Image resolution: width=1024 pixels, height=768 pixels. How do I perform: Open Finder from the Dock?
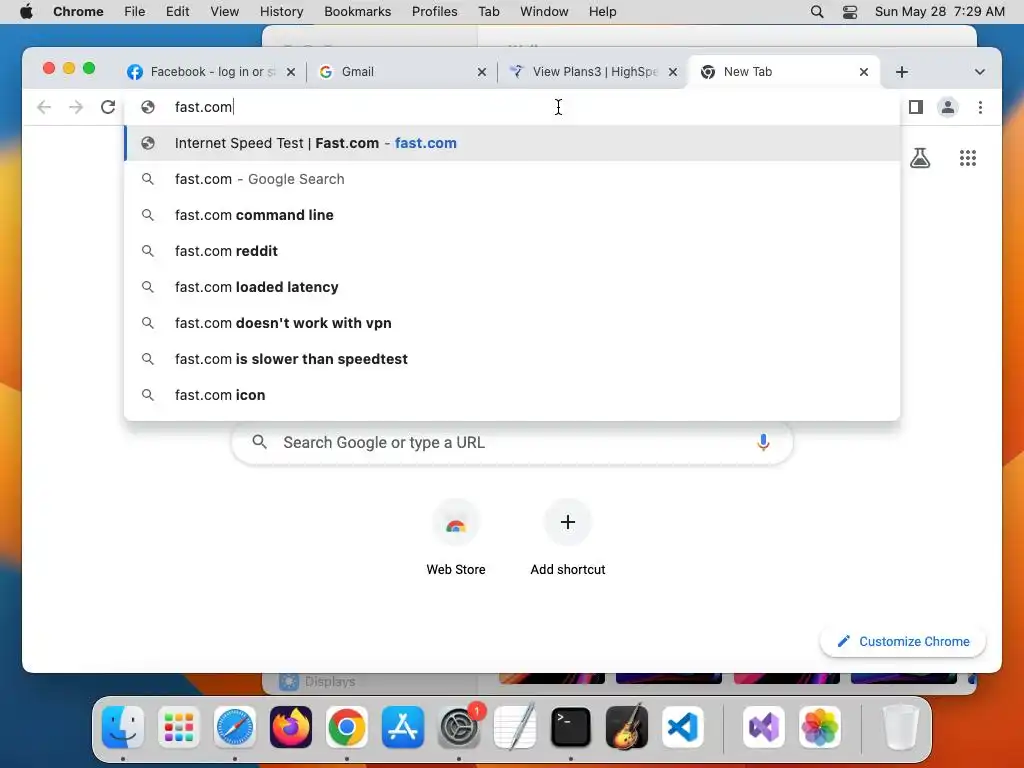[123, 727]
